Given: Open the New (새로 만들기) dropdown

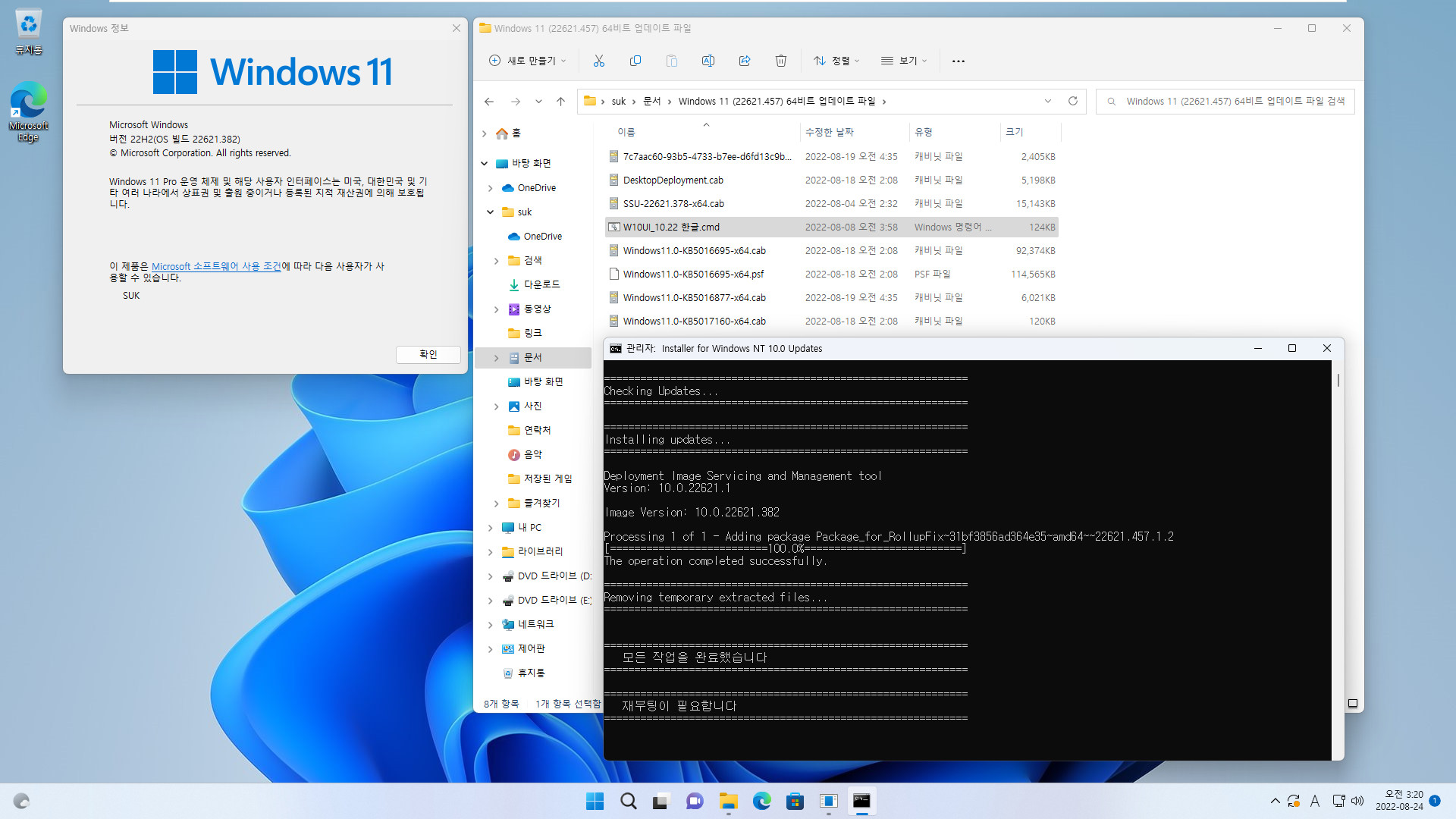Looking at the screenshot, I should pyautogui.click(x=528, y=61).
